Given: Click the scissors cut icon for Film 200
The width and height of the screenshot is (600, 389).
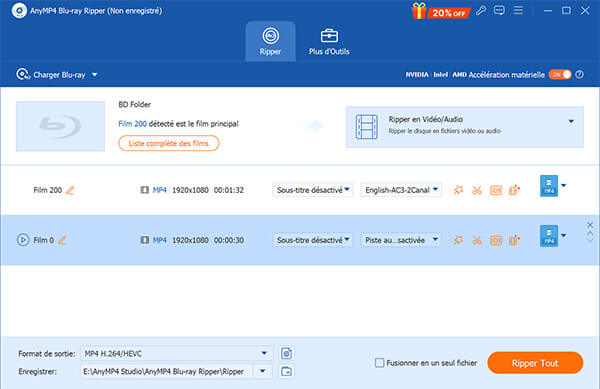Looking at the screenshot, I should click(477, 190).
